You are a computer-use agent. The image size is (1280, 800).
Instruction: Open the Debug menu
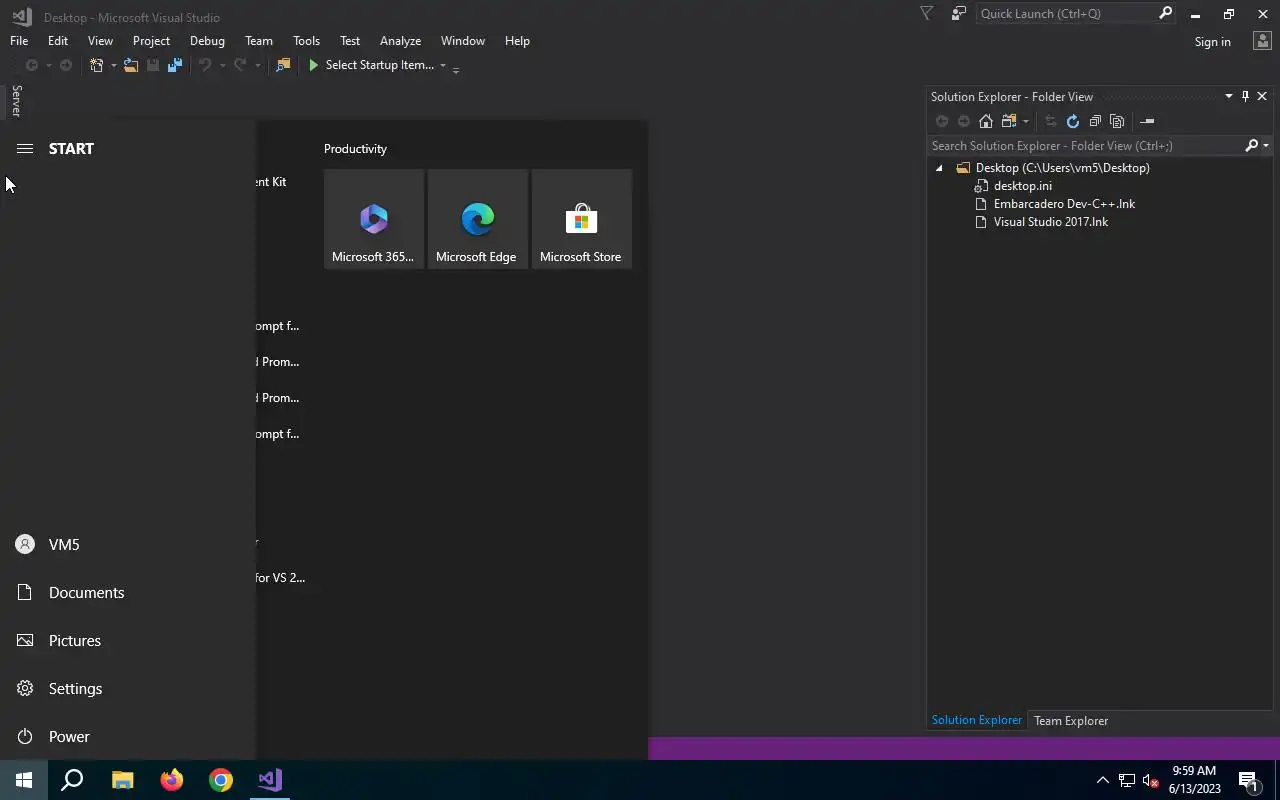(207, 41)
